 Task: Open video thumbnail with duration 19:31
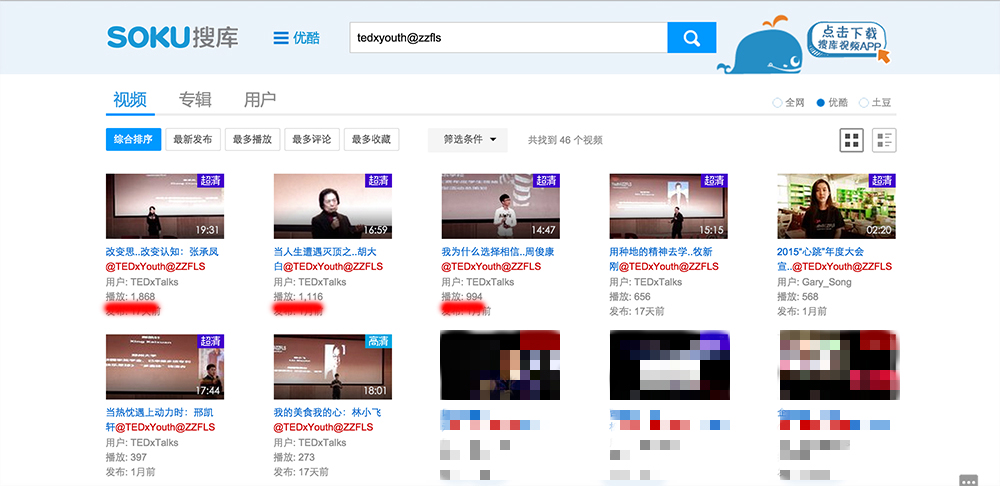click(x=165, y=206)
